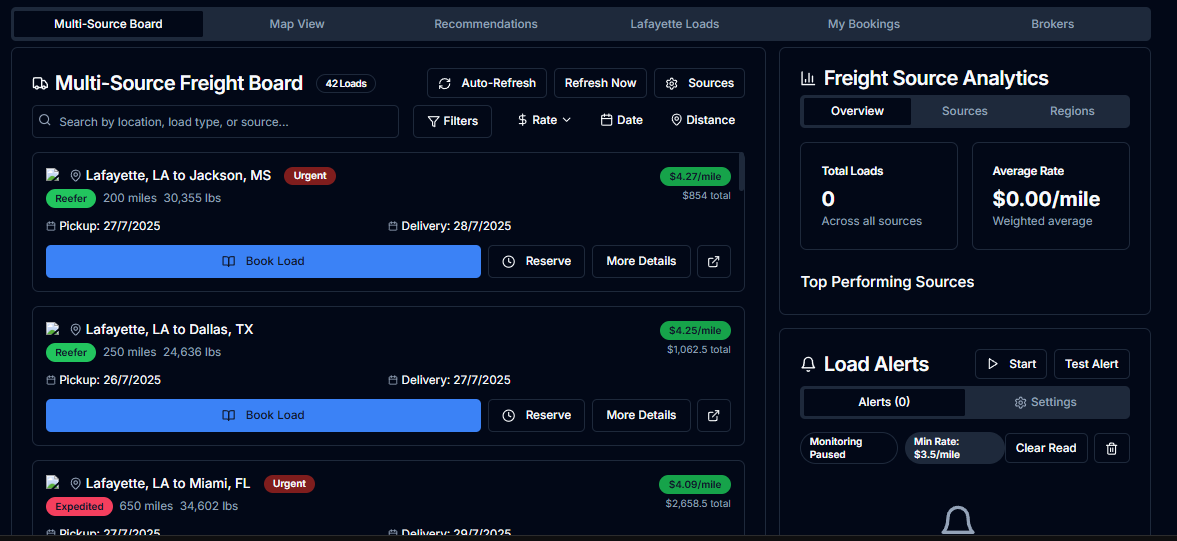
Task: Open external link for Jackson, MS load
Action: tap(713, 261)
